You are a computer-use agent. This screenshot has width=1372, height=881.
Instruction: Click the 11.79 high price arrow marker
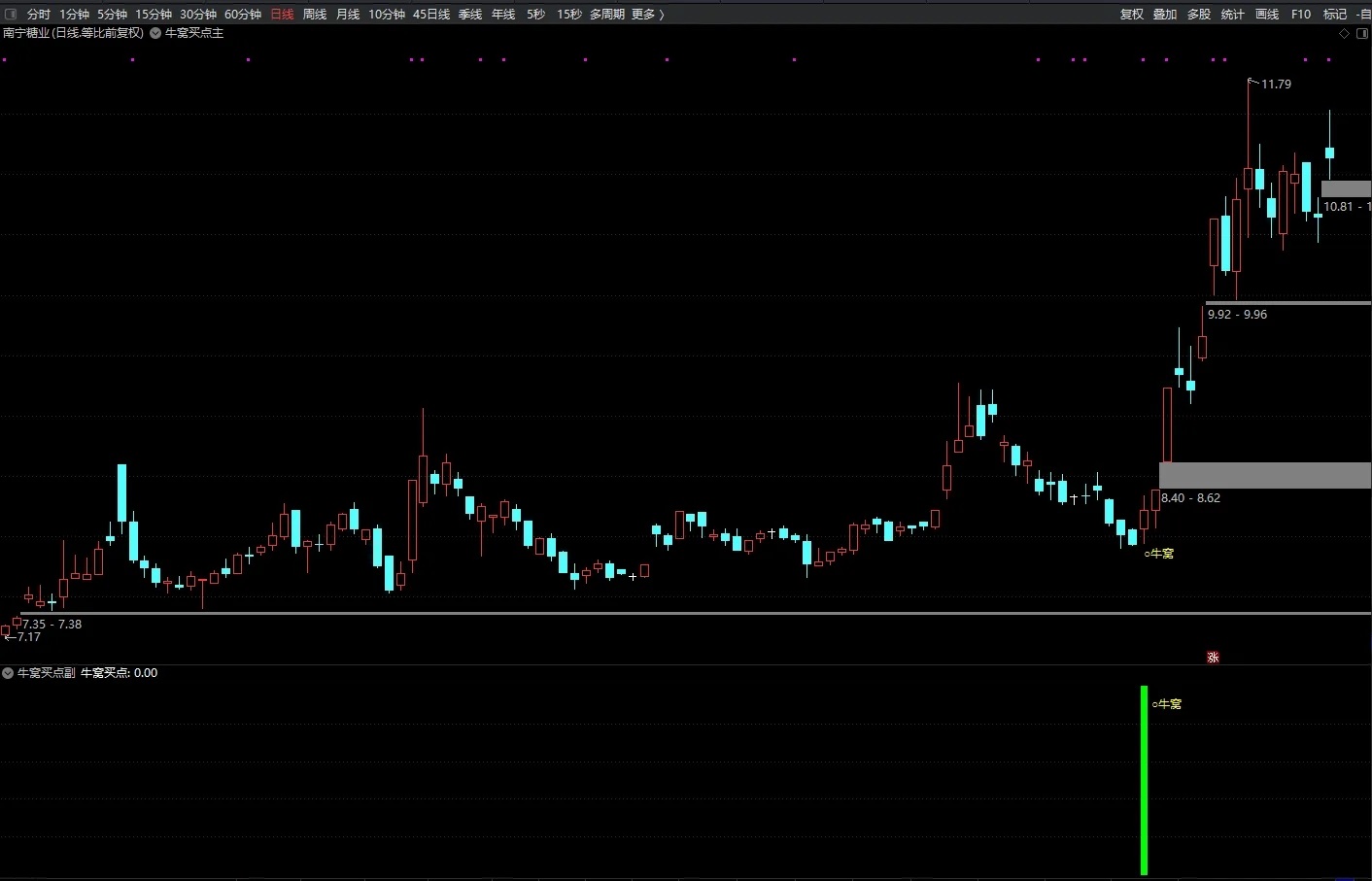pos(1270,84)
